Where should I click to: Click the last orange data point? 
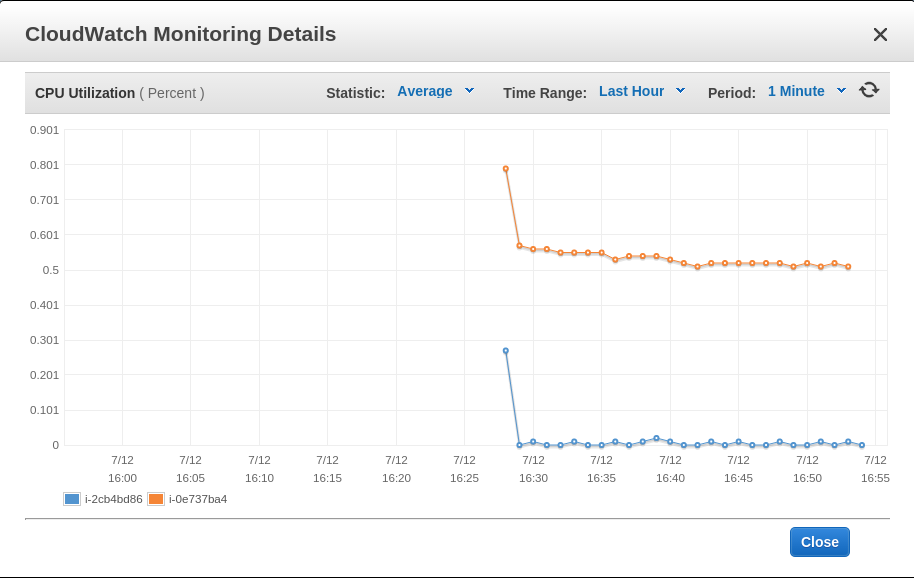(x=848, y=267)
